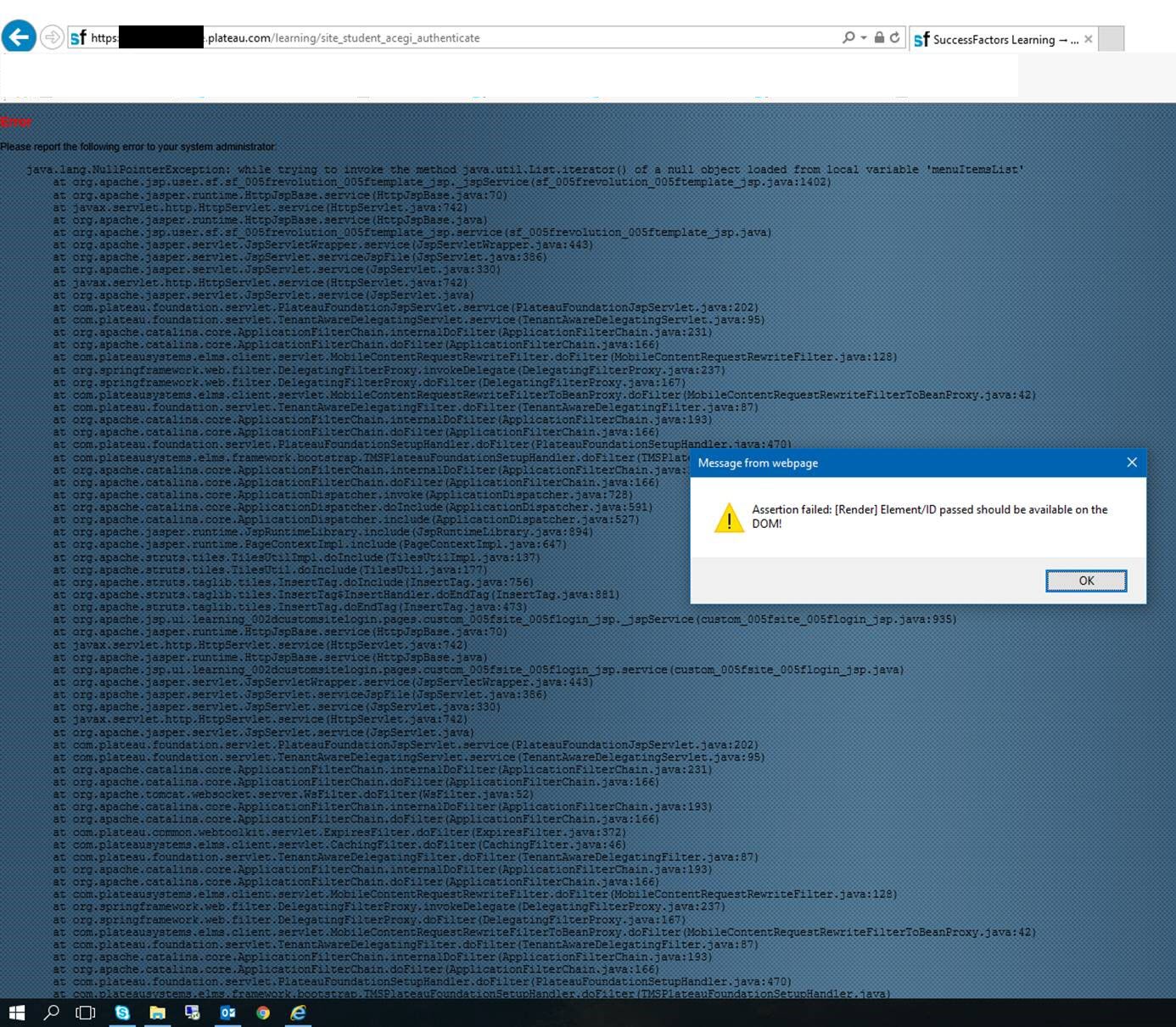Go back with the browser back arrow
Image resolution: width=1176 pixels, height=1027 pixels.
(x=19, y=36)
